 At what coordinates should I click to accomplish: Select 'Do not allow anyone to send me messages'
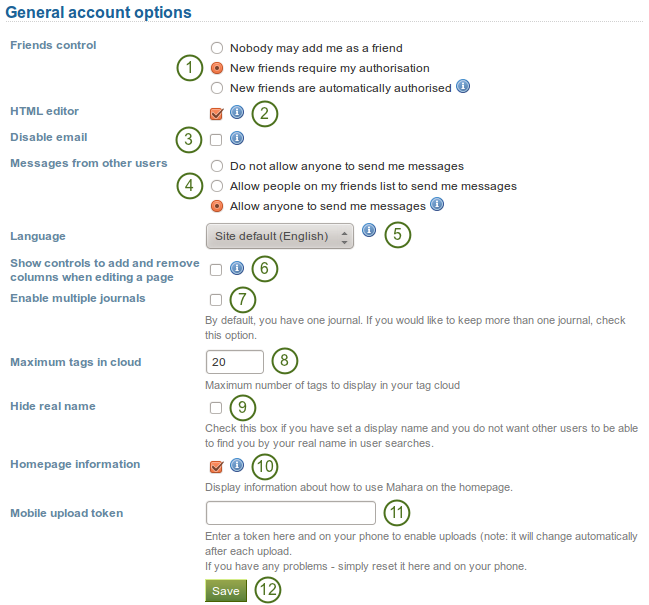pos(217,166)
